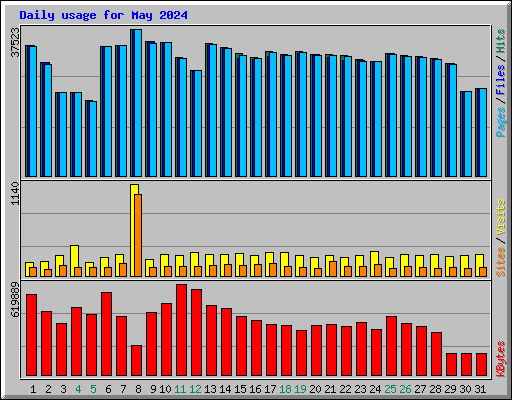Screen dimensions: 512x400
Task: Click the red KBytes bar for day 1
Action: [31, 335]
